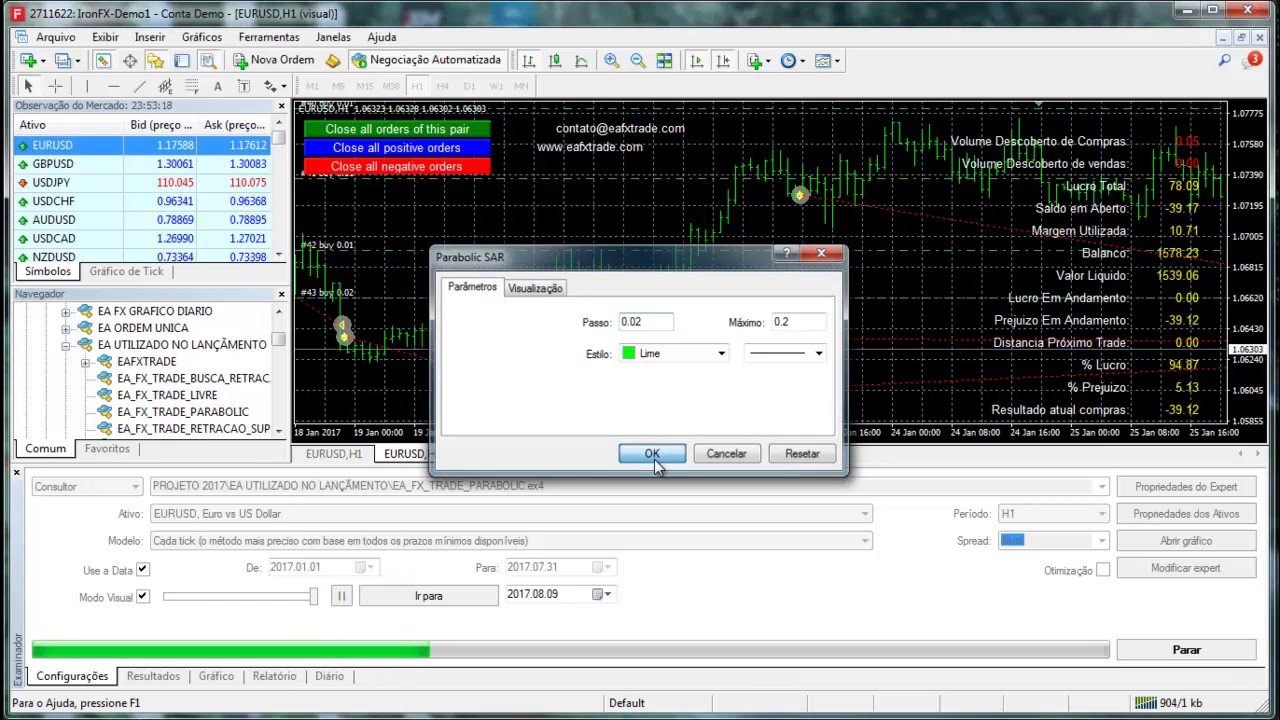Select the trendline drawing tool
The width and height of the screenshot is (1280, 720).
pos(139,87)
